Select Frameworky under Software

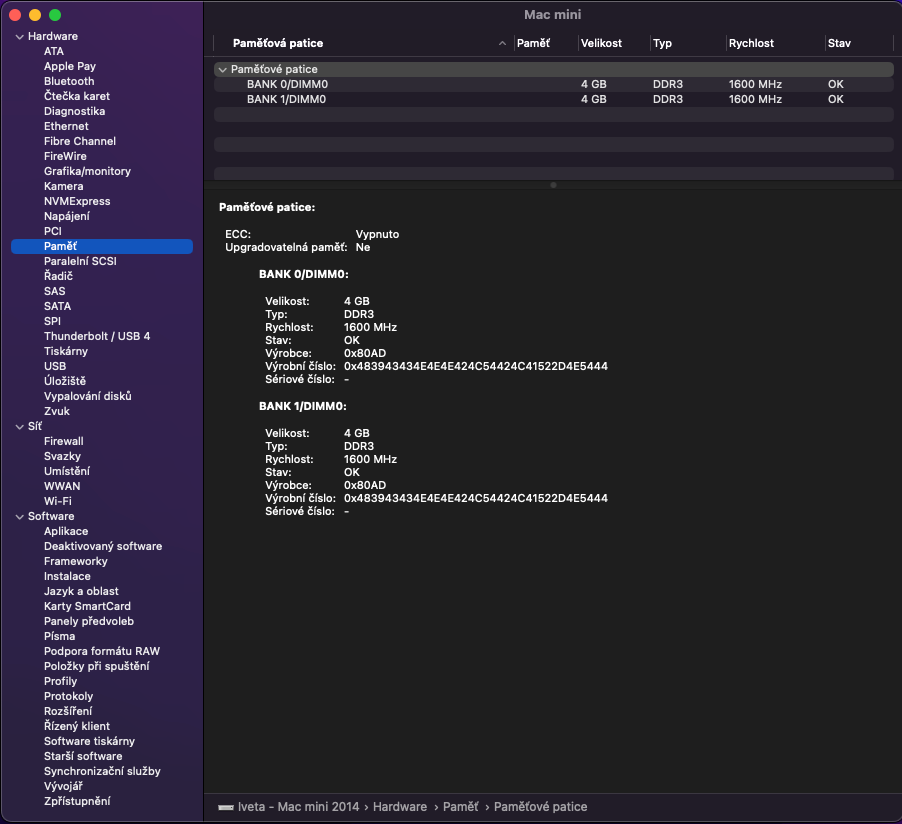click(x=75, y=561)
